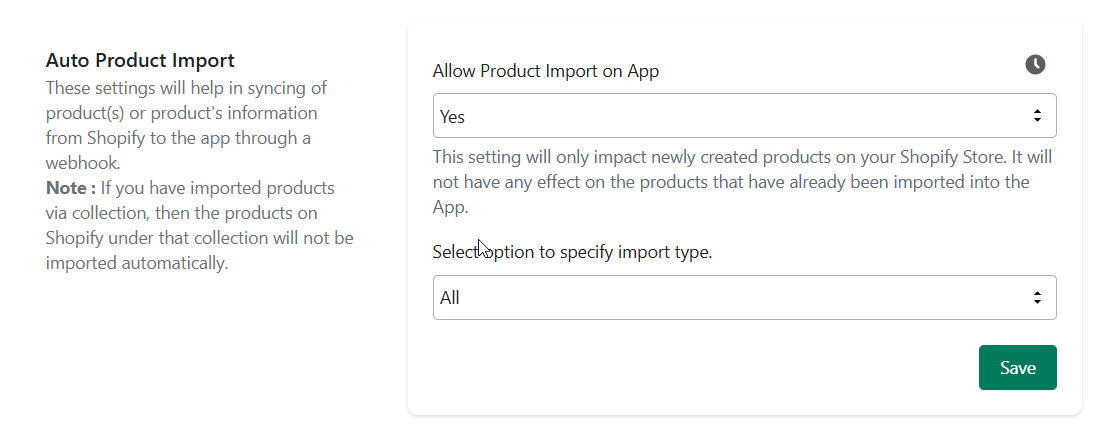Click the up-down arrows on the Yes select box
This screenshot has height=442, width=1104.
pos(1037,115)
